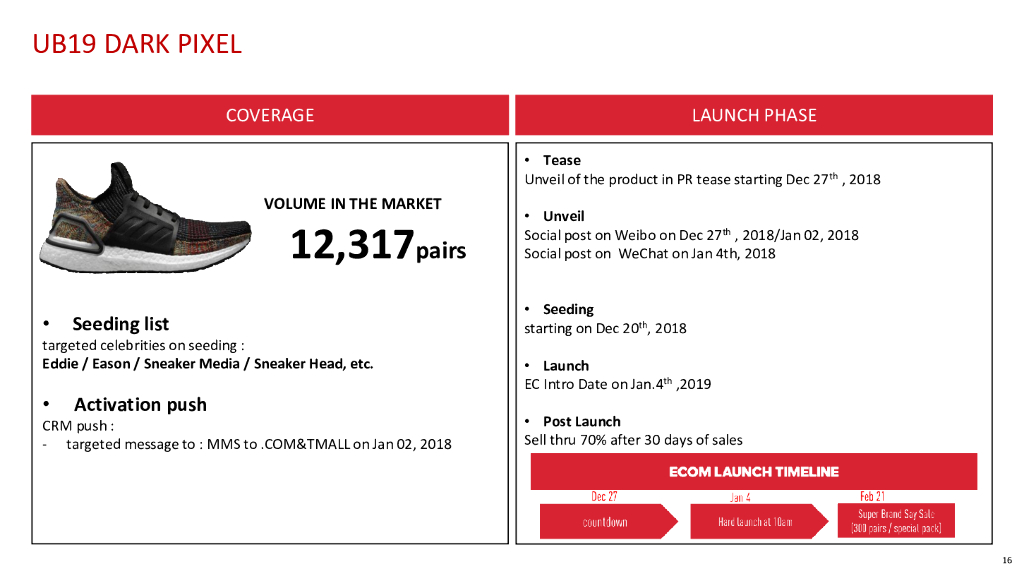This screenshot has height=576, width=1024.
Task: Click the Jan 4 timeline date label
Action: pos(740,497)
